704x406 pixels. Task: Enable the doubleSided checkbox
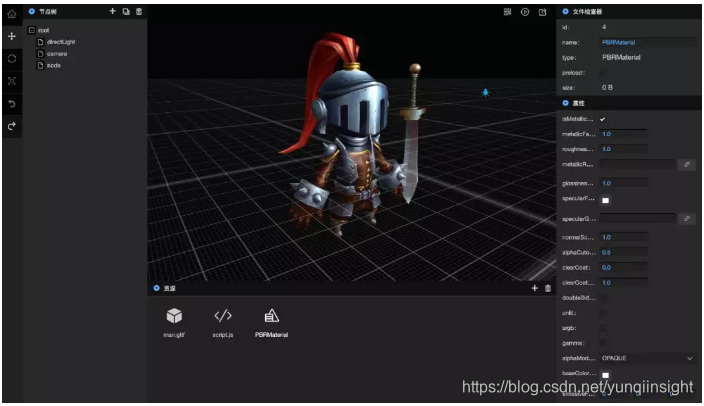pos(603,298)
